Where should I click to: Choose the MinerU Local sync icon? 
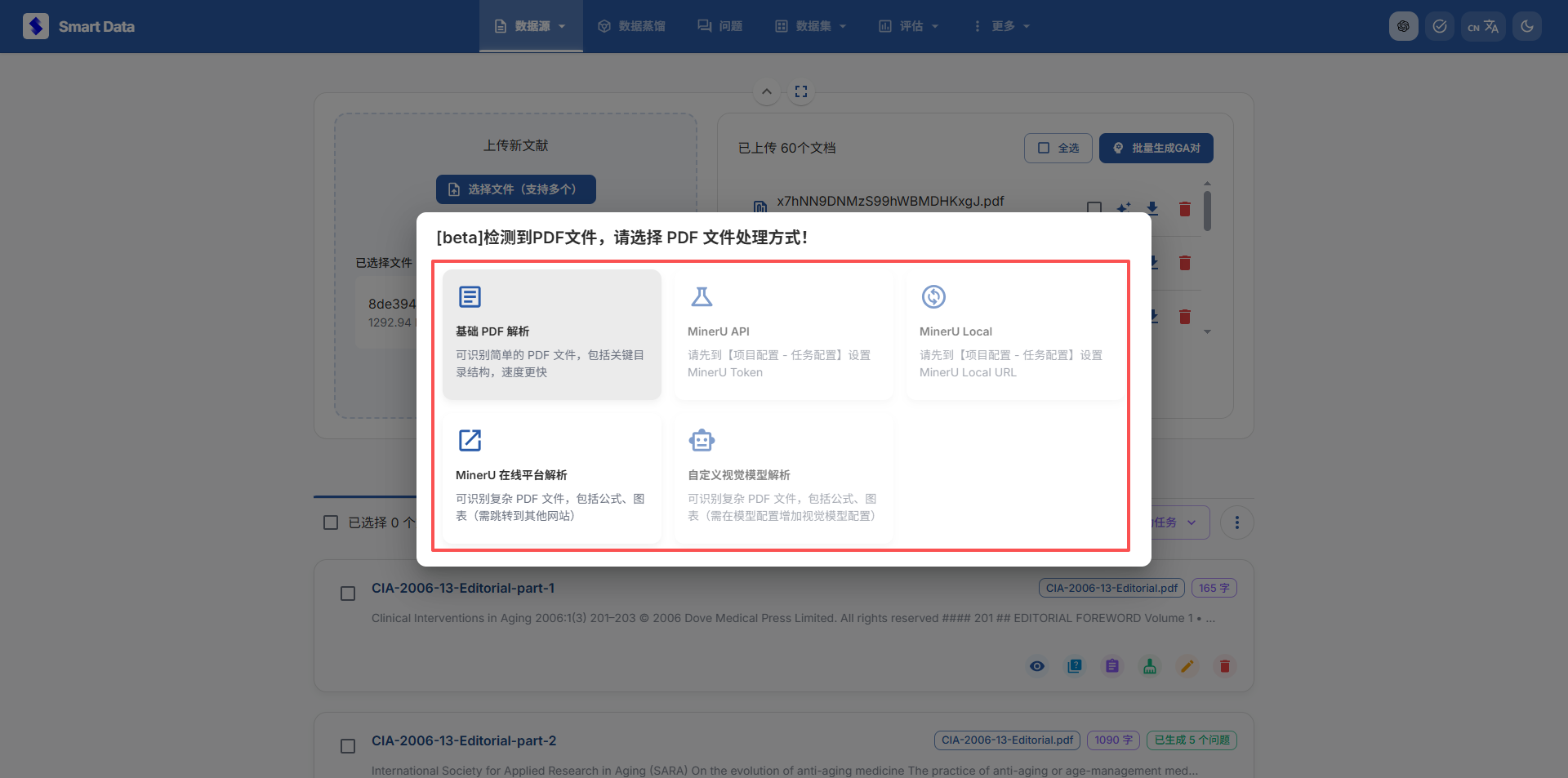933,296
